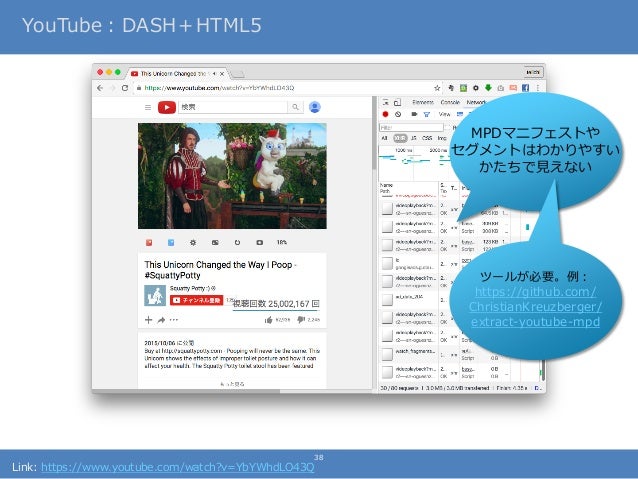Click the YouTube logo
The image size is (638, 479).
[x=167, y=107]
